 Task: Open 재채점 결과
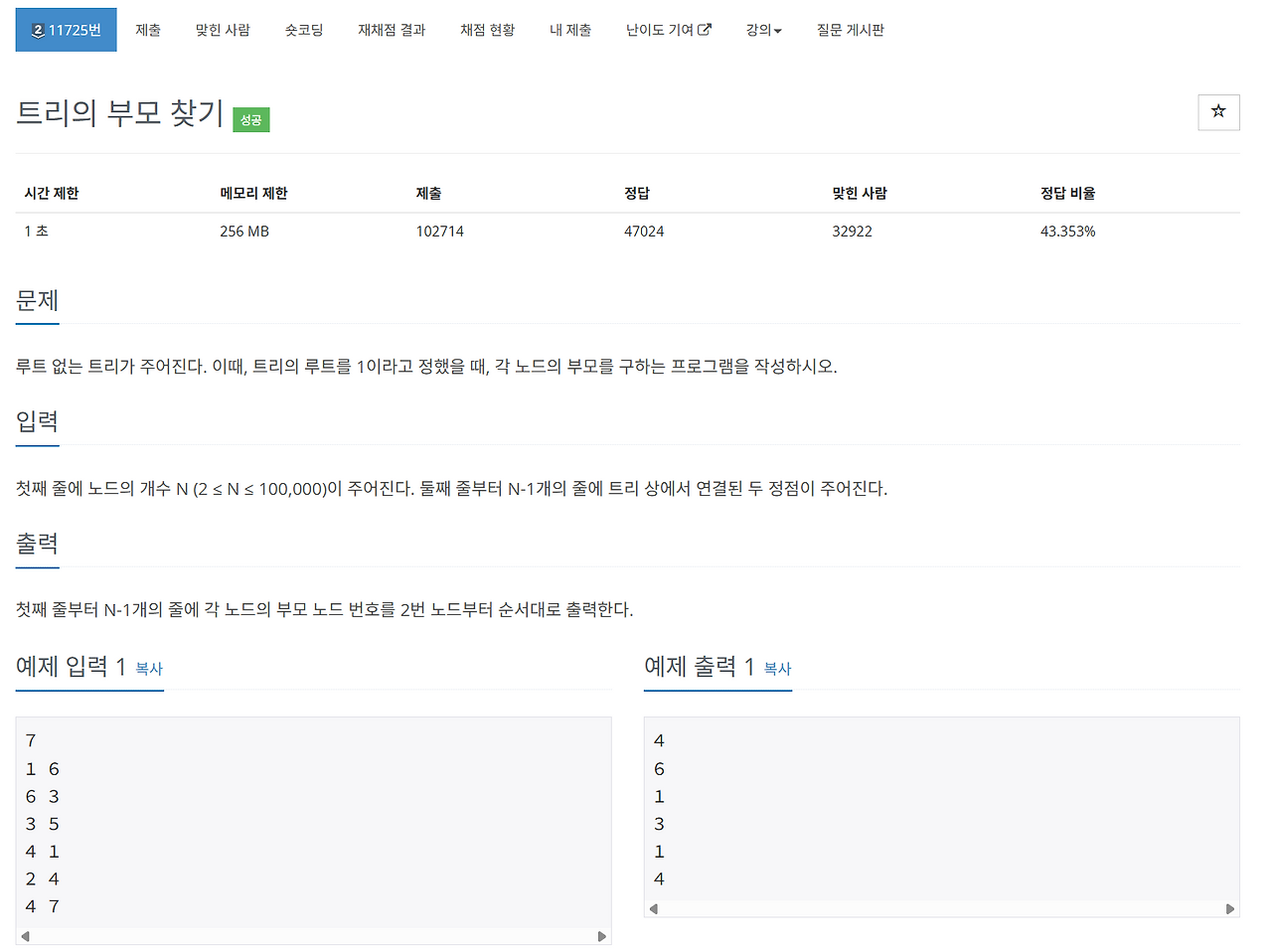(391, 29)
